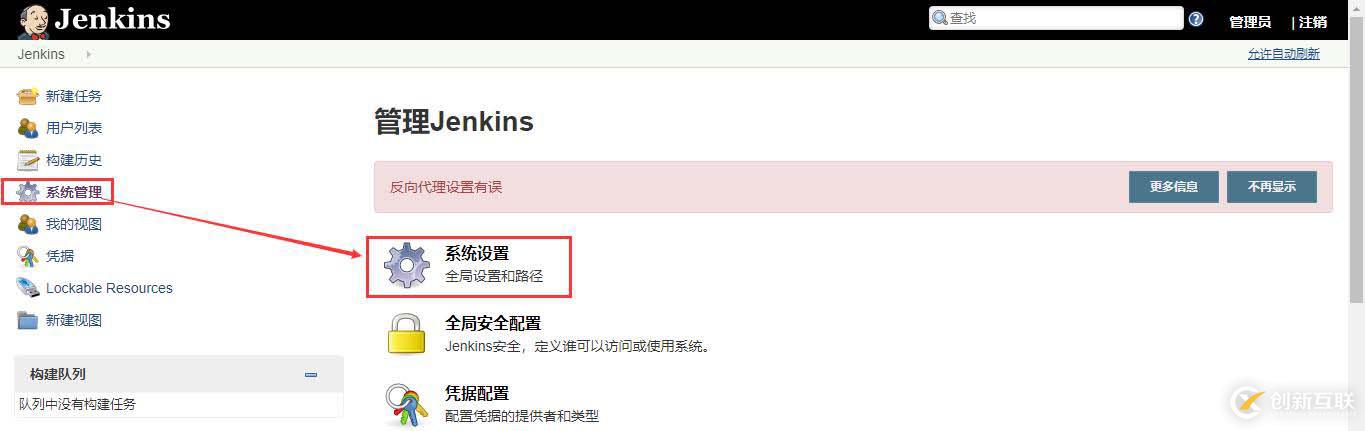Expand Jenkins breadcrumb arrow dropdown

(x=88, y=54)
